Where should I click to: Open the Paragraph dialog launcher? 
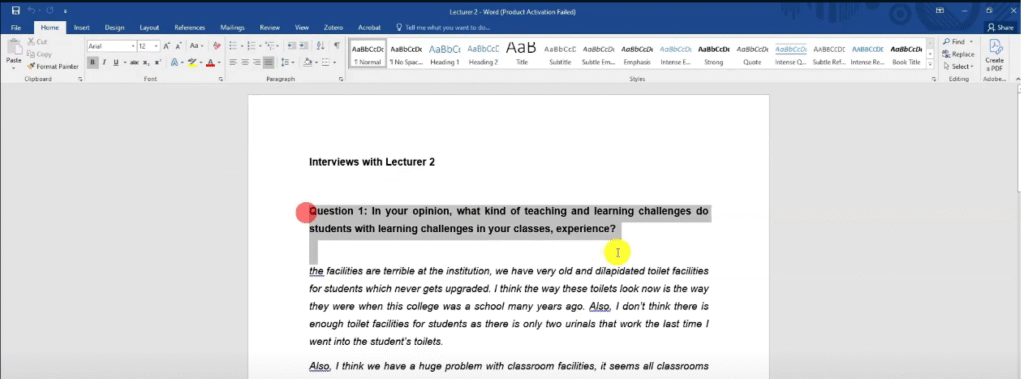(x=342, y=79)
